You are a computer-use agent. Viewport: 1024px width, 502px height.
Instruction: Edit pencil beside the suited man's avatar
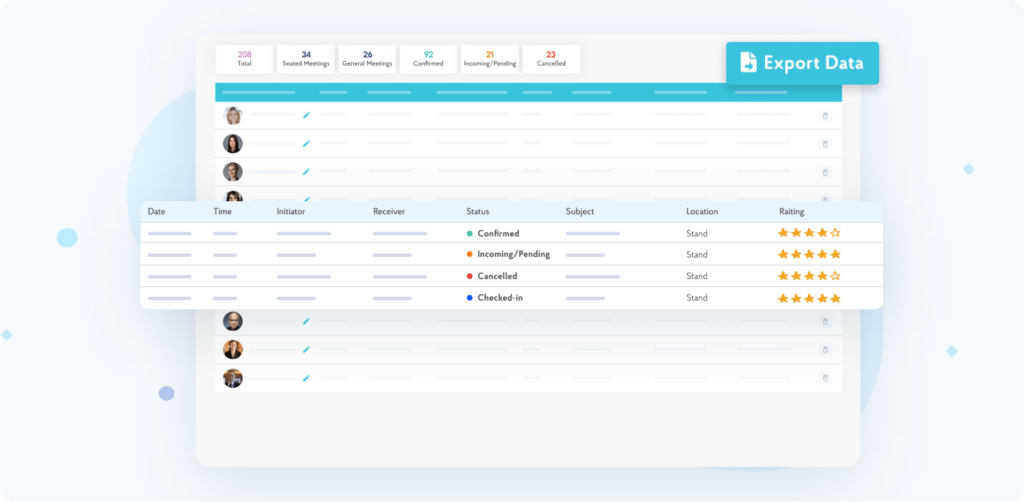306,377
